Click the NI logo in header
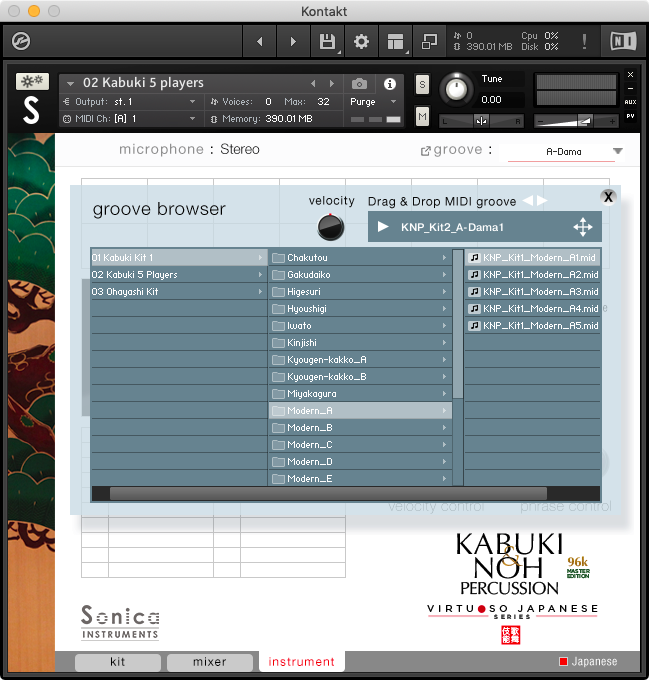 coord(623,42)
